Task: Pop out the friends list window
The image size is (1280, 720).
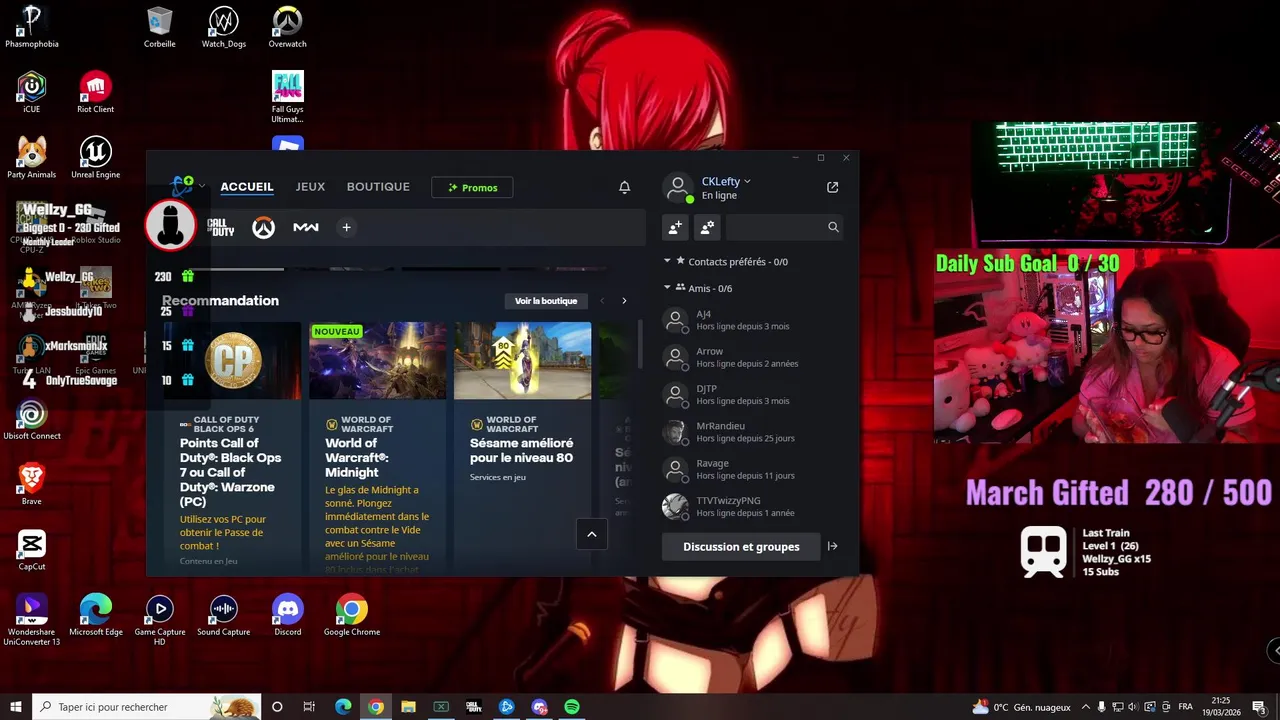Action: pos(832,187)
